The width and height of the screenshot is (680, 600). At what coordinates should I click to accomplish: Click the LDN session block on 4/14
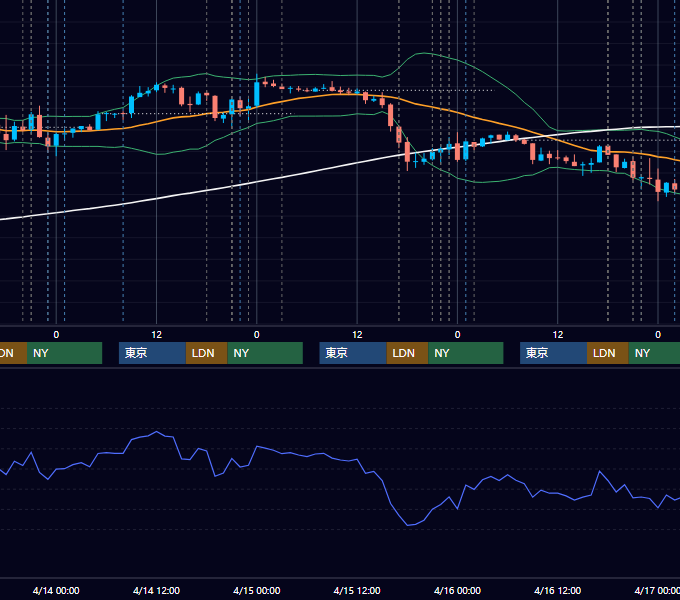206,353
